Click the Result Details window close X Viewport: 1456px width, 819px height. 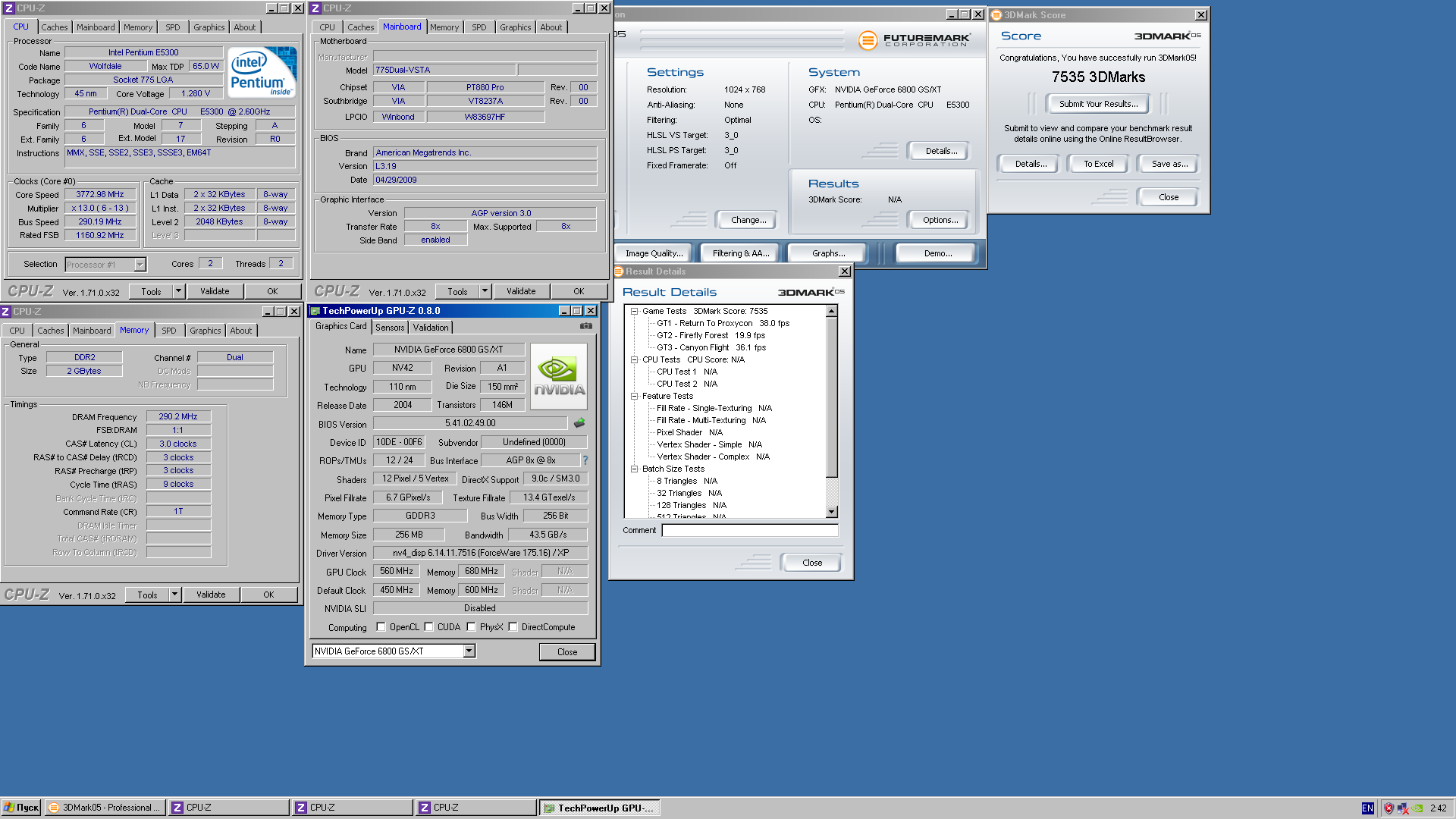coord(845,271)
